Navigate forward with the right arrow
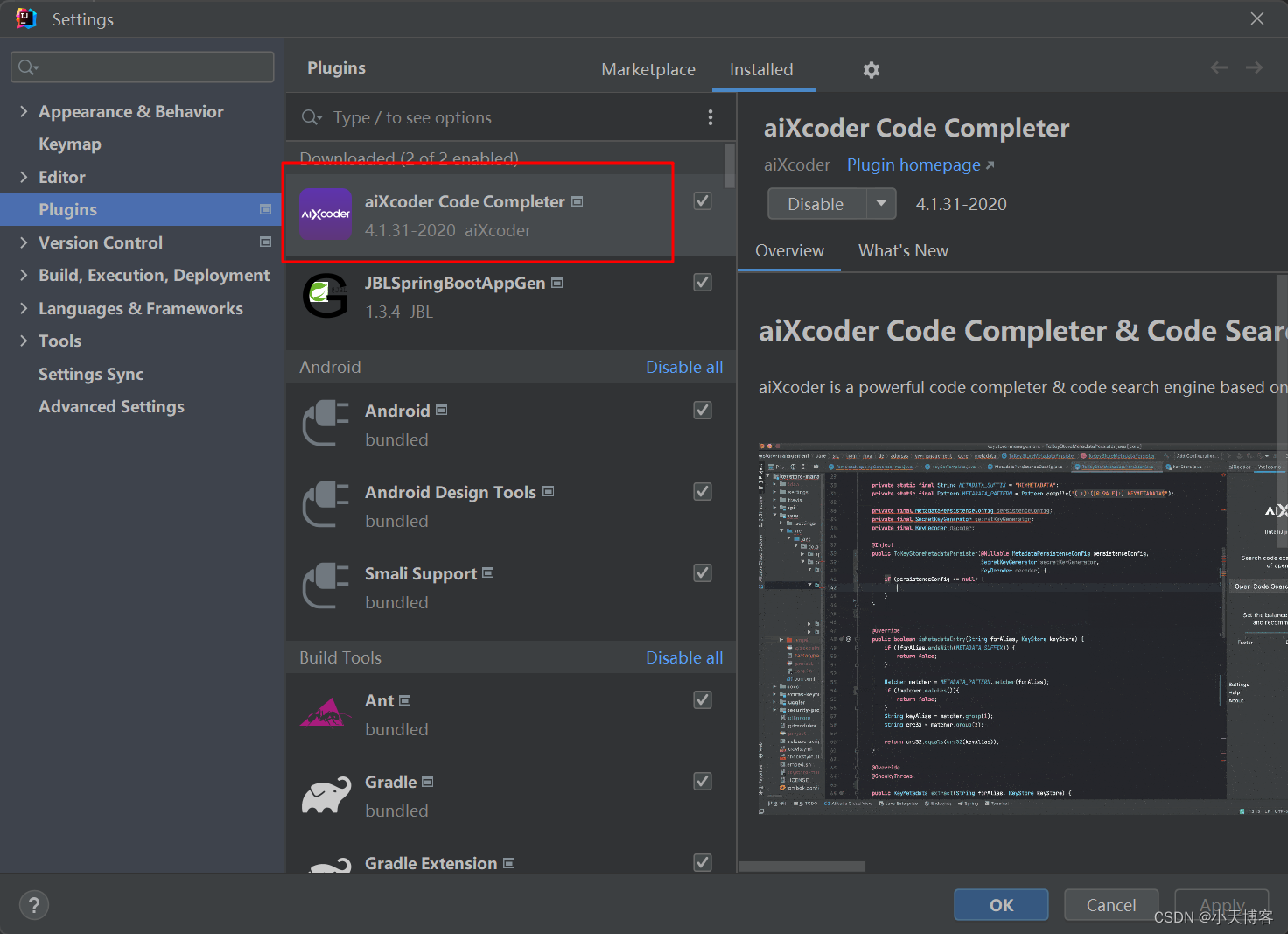Viewport: 1288px width, 934px height. pos(1254,67)
